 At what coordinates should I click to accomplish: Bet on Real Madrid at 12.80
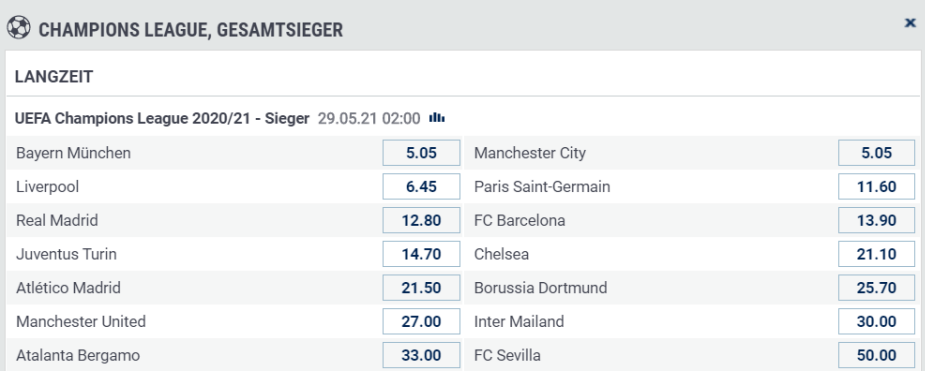[421, 221]
